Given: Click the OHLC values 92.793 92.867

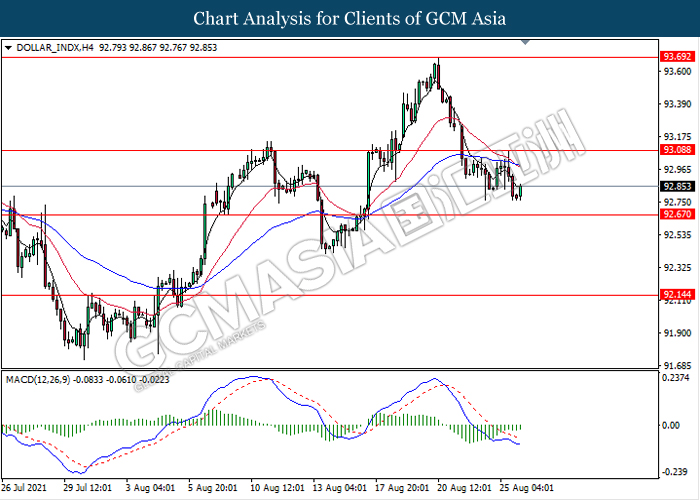Looking at the screenshot, I should coord(128,47).
